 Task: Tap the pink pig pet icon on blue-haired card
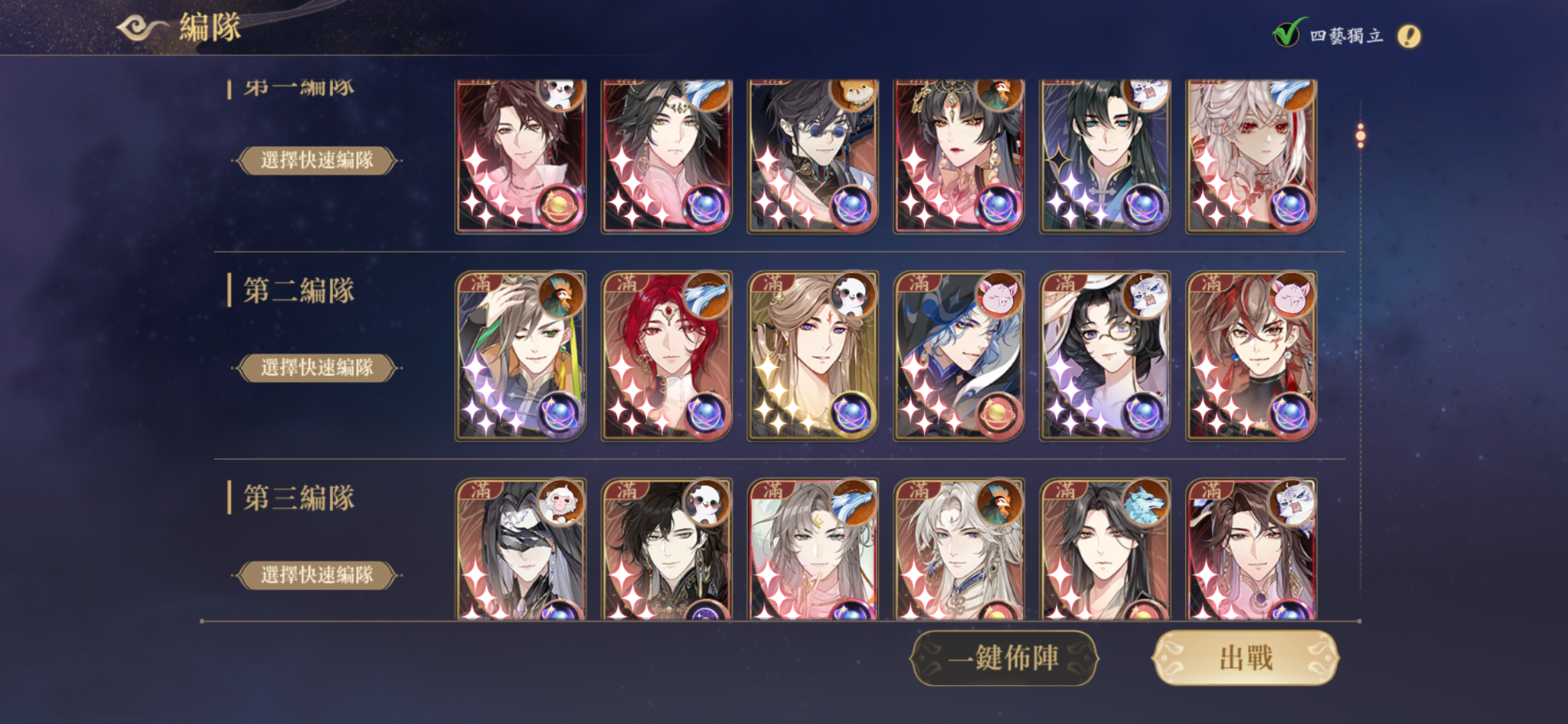pos(999,295)
